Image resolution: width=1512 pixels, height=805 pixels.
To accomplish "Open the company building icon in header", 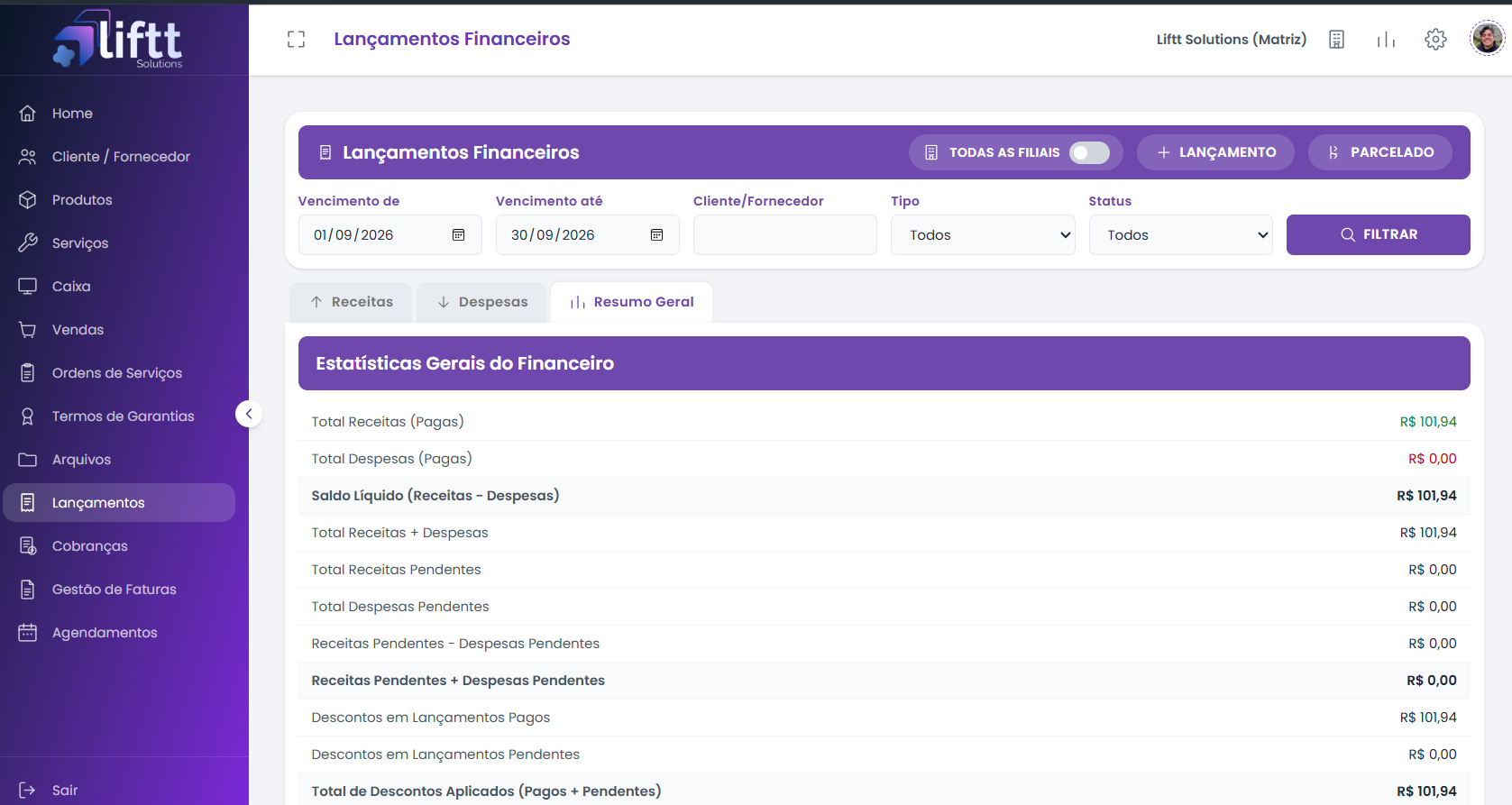I will [1336, 40].
